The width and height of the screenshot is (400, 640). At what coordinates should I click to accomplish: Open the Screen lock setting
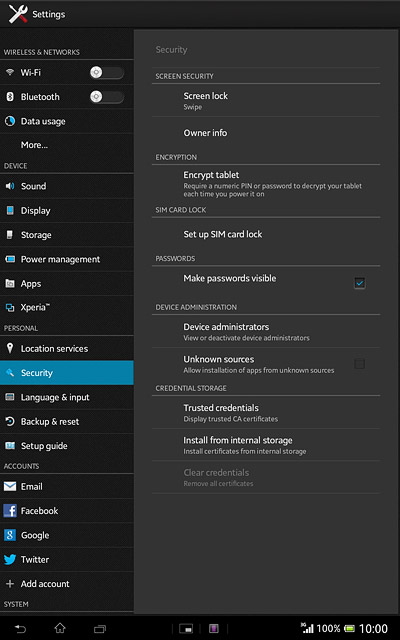tap(266, 100)
